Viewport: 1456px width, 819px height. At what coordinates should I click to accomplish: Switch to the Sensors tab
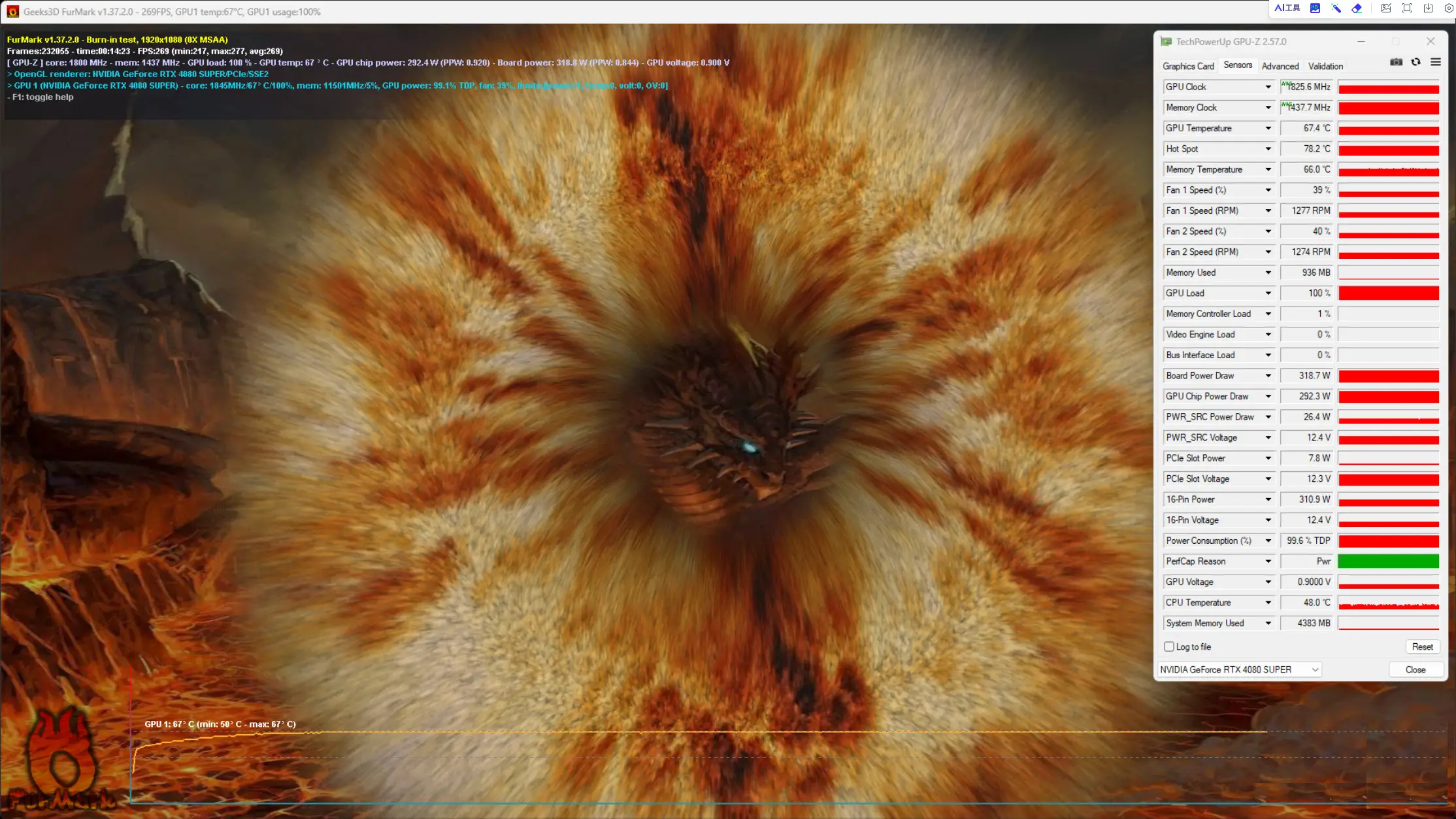click(1237, 66)
